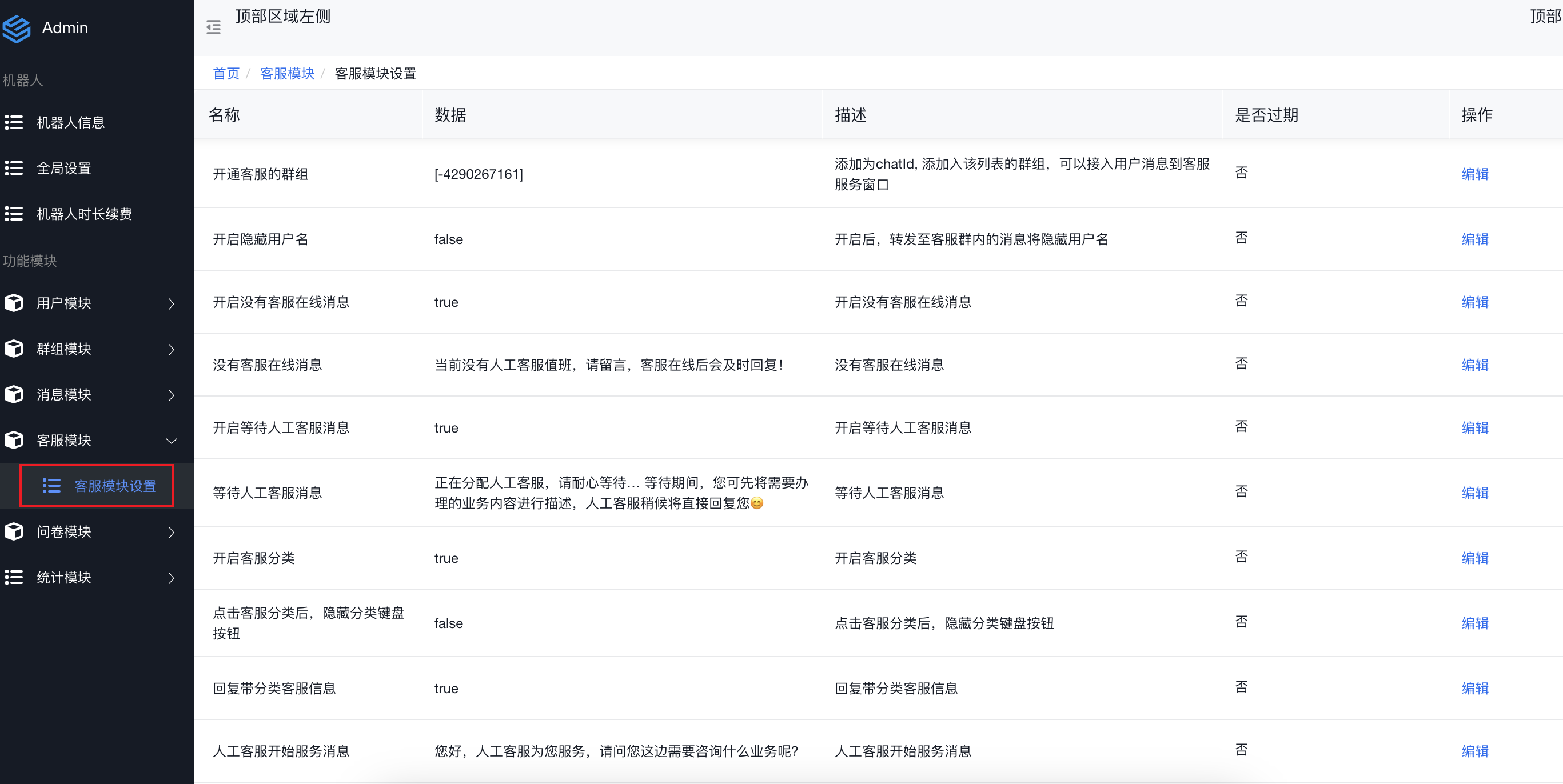Go to 首页 via breadcrumb
The image size is (1563, 784).
coord(226,73)
